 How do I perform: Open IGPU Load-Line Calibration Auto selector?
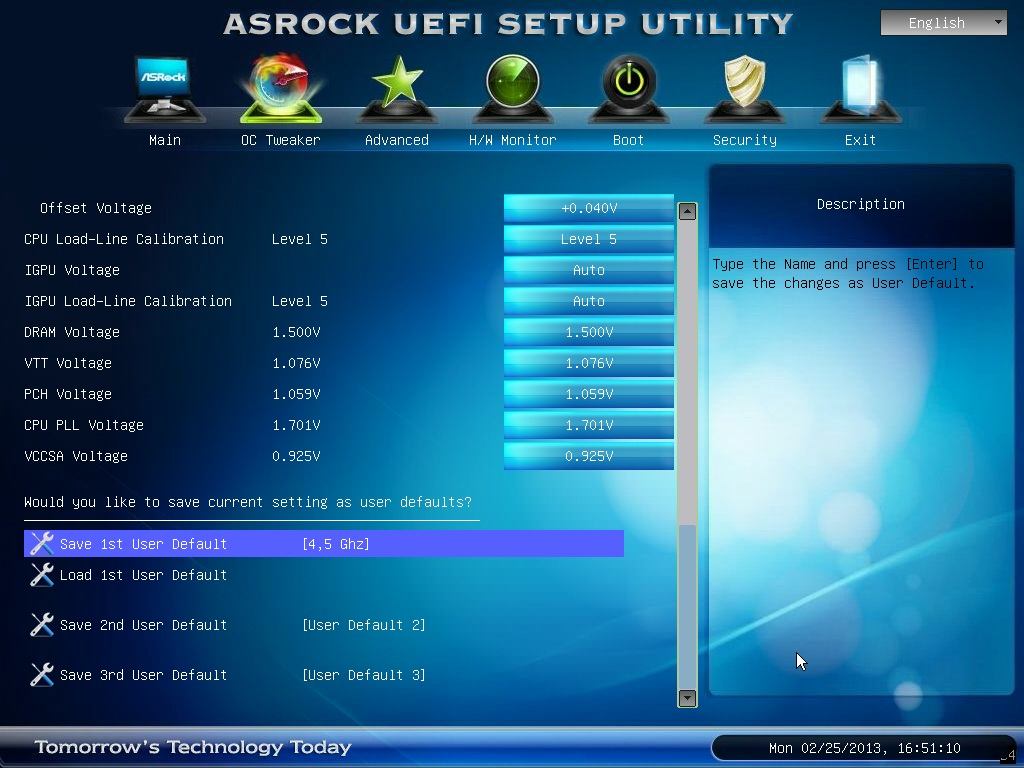[x=589, y=301]
